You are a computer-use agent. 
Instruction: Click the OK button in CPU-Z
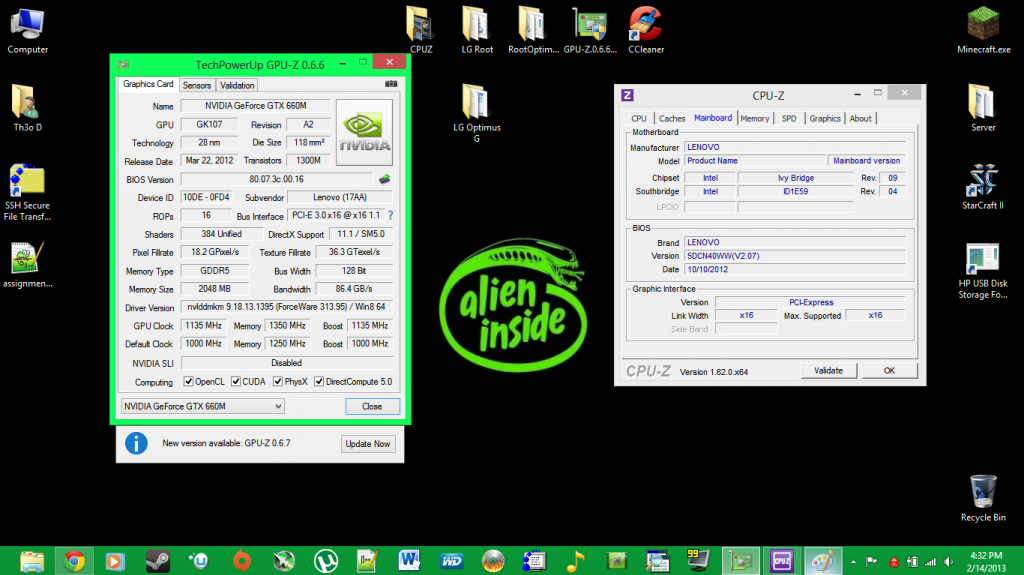tap(889, 370)
